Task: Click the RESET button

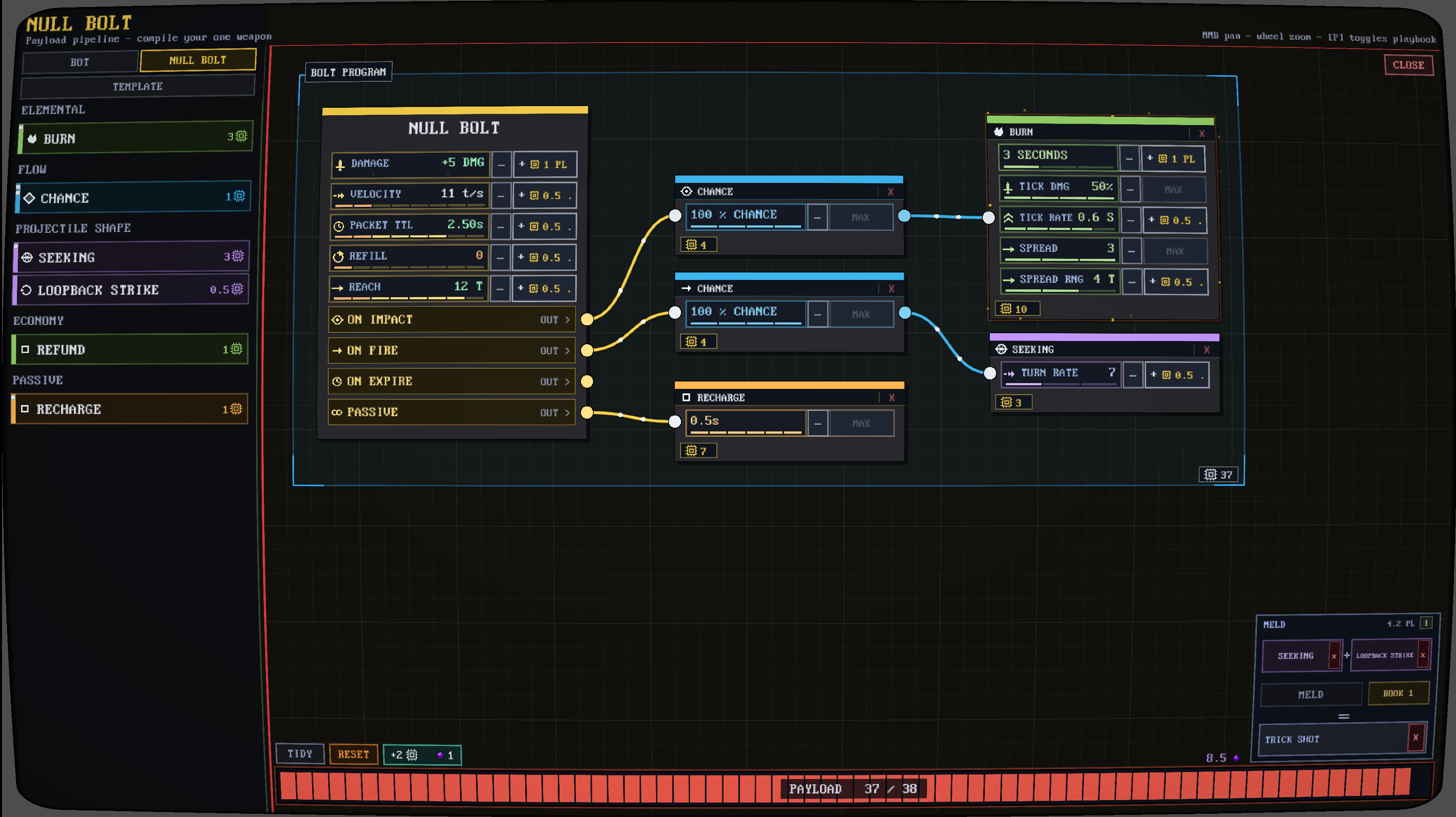Action: [x=353, y=754]
